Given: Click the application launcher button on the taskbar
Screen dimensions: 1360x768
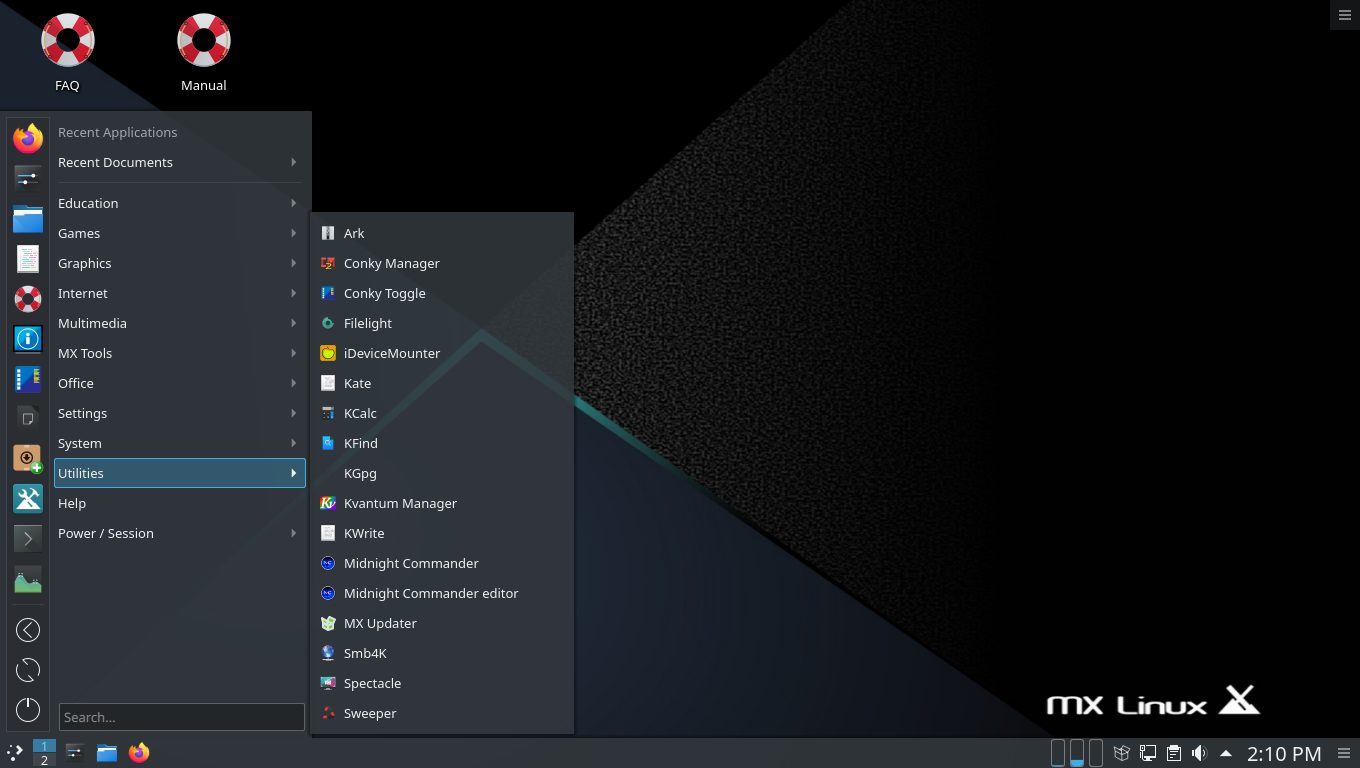Looking at the screenshot, I should click(14, 752).
